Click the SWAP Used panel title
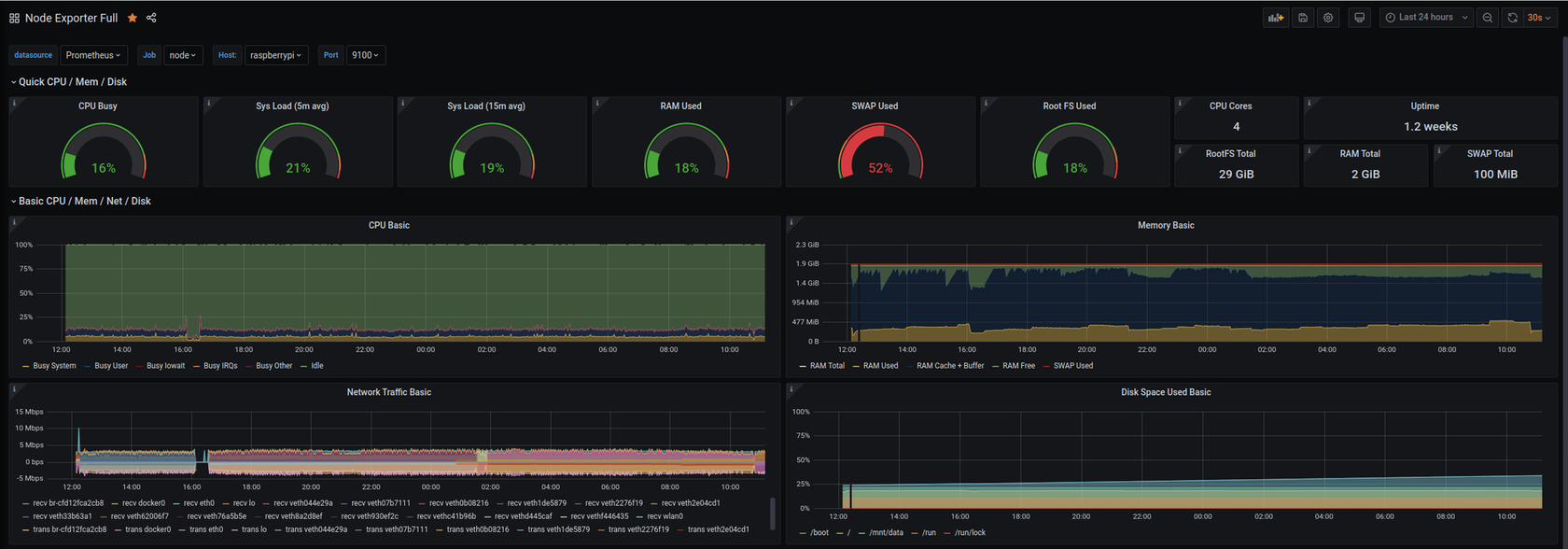This screenshot has height=549, width=1568. click(875, 106)
